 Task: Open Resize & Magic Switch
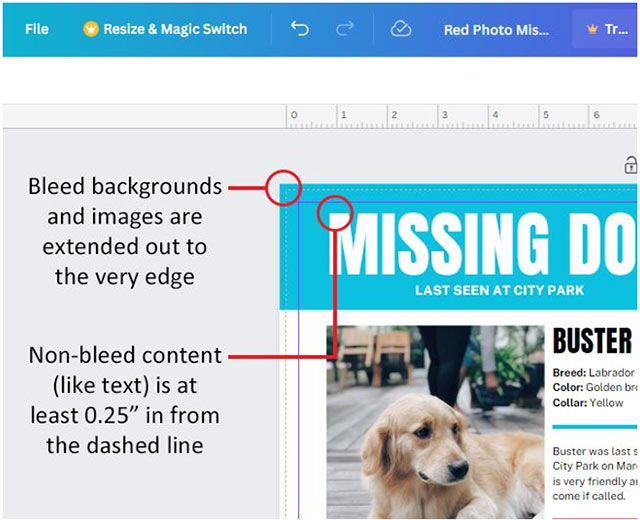[174, 29]
